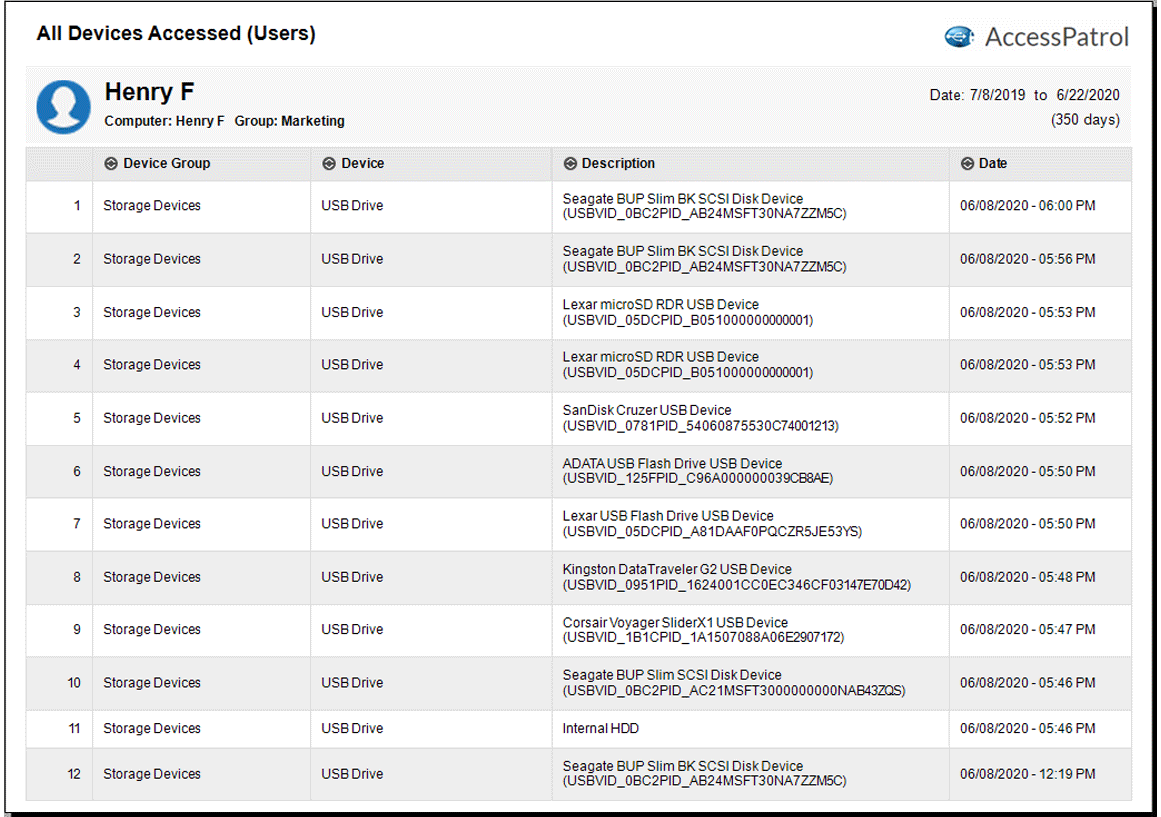
Task: Click Group: Marketing label
Action: pyautogui.click(x=290, y=121)
